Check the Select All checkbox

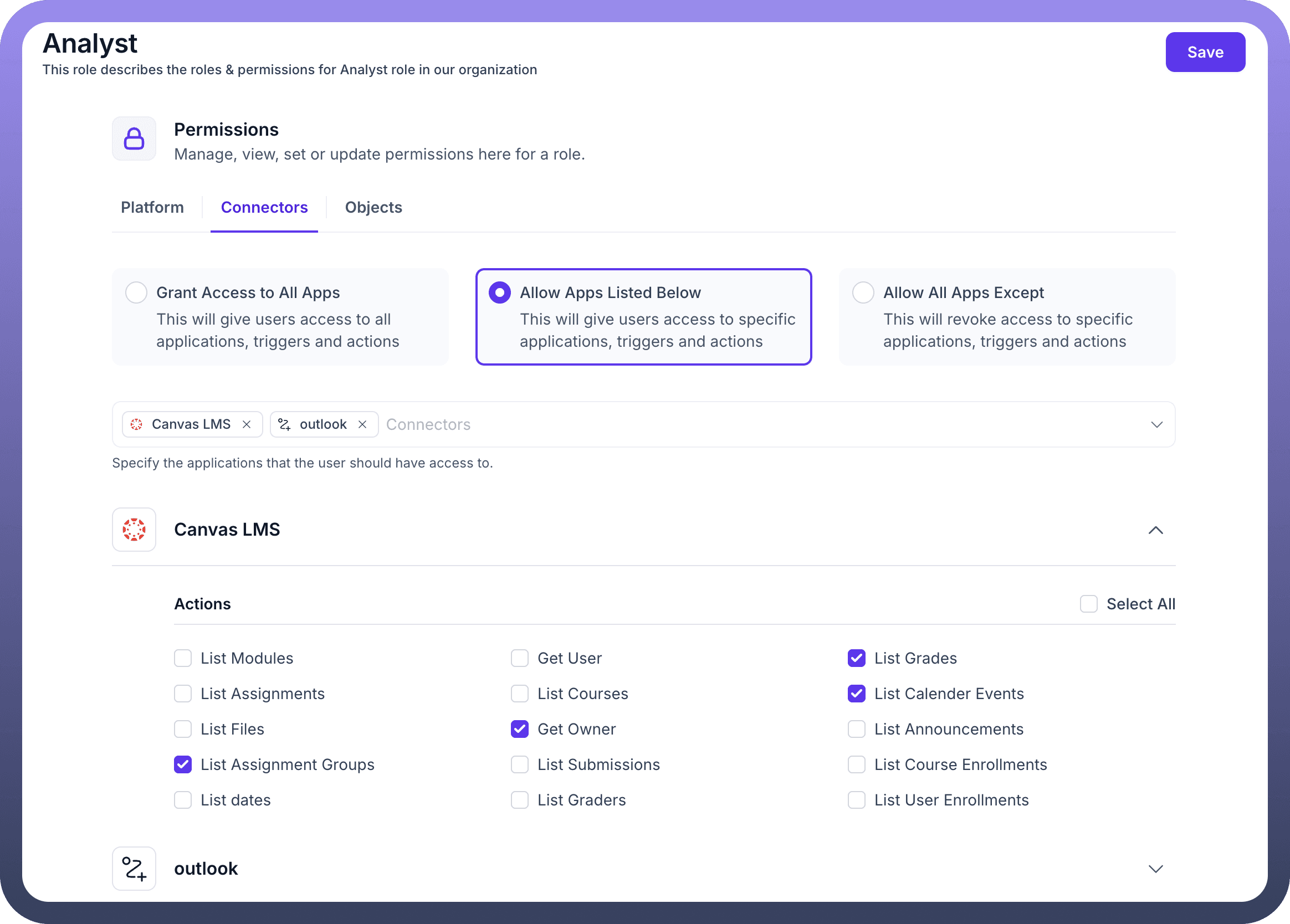(x=1088, y=604)
